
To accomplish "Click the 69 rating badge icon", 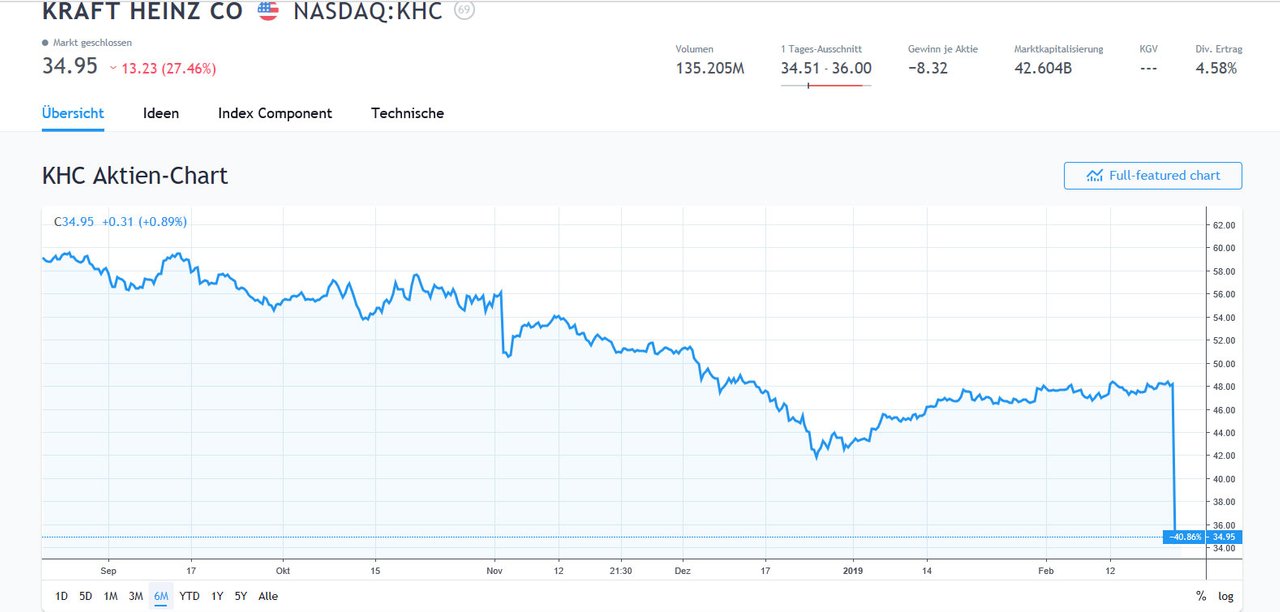I will tap(464, 10).
